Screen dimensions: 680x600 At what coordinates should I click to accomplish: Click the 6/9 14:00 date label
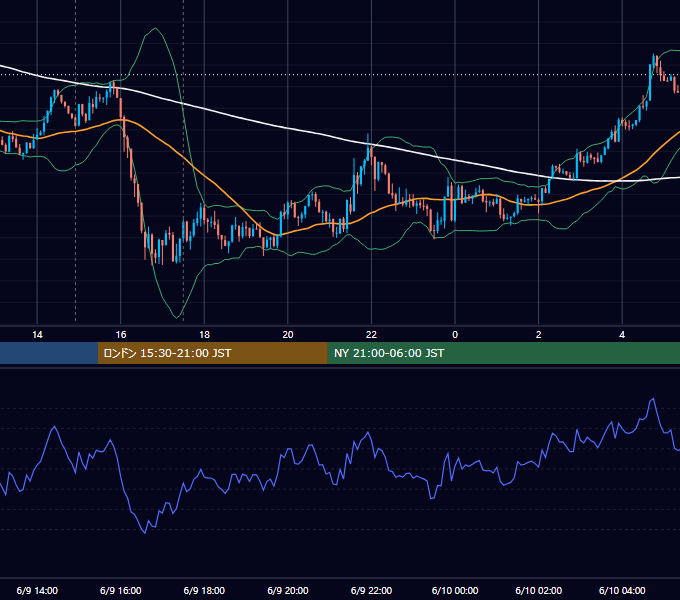(x=37, y=590)
